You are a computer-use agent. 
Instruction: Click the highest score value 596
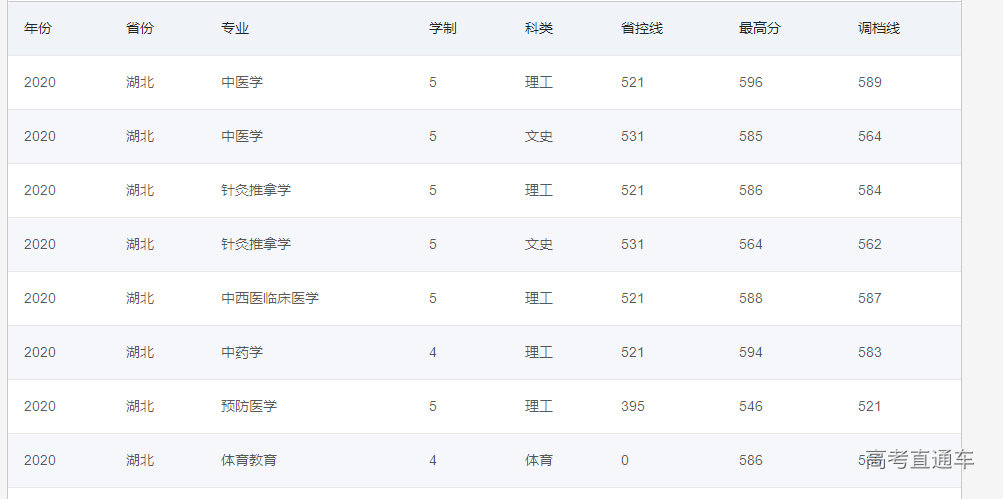pyautogui.click(x=751, y=82)
